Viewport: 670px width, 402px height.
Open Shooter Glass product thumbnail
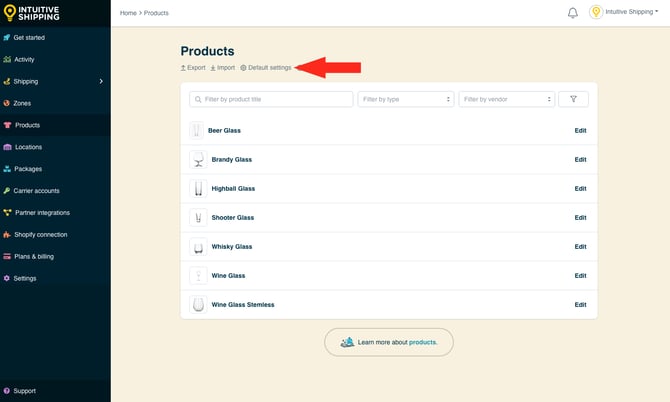tap(198, 217)
